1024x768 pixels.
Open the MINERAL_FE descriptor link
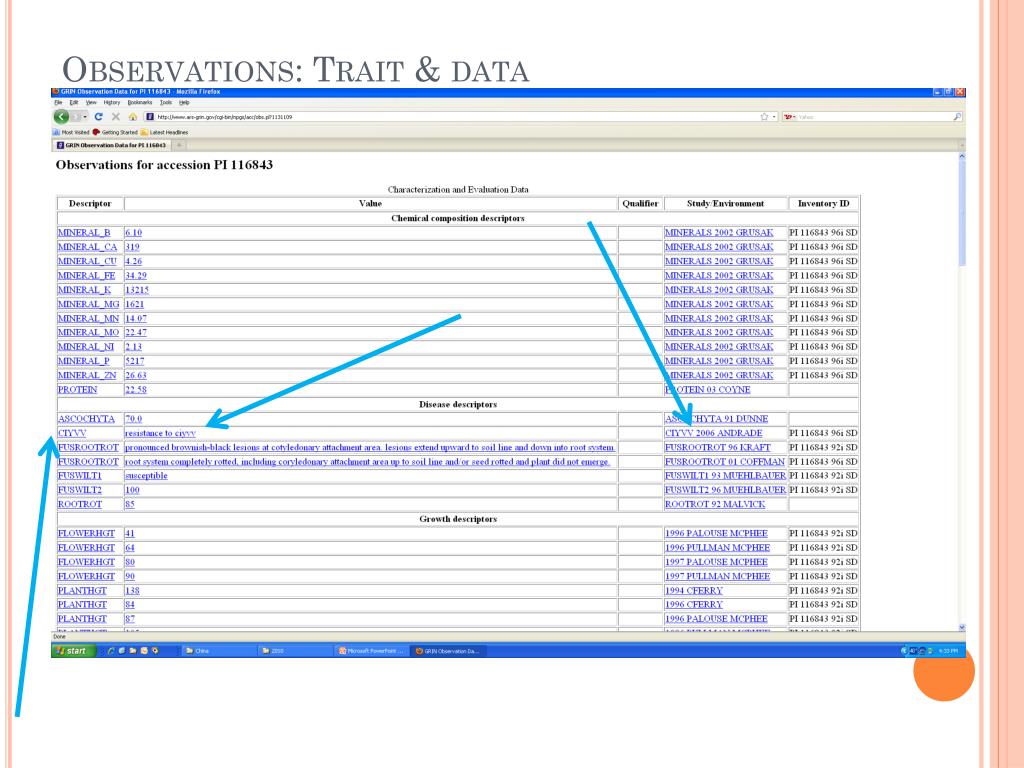pyautogui.click(x=86, y=276)
